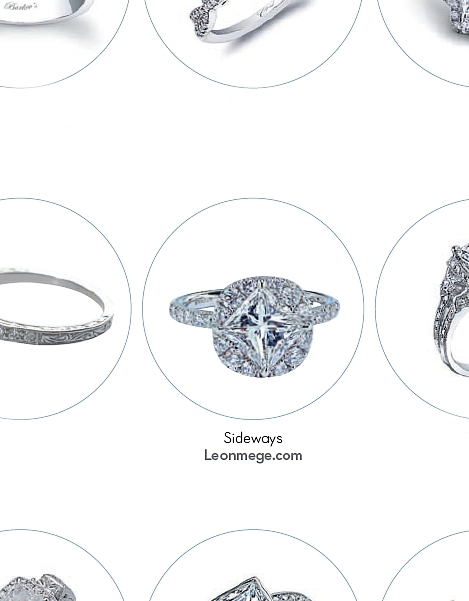Click the pavé diamond shank of Sideways ring

click(190, 315)
